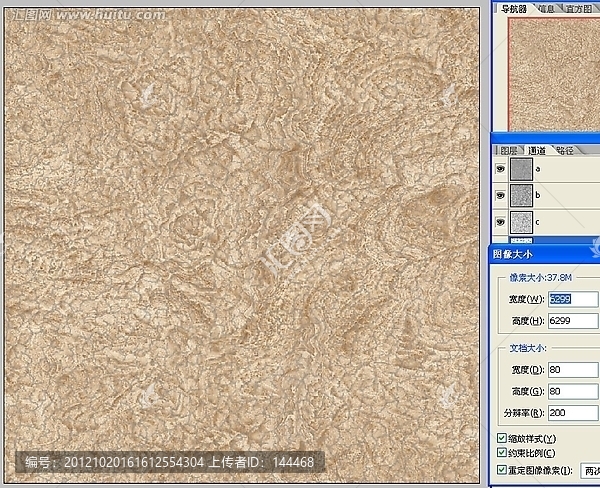
Task: Click the document 宽度(D) field
Action: (x=573, y=370)
